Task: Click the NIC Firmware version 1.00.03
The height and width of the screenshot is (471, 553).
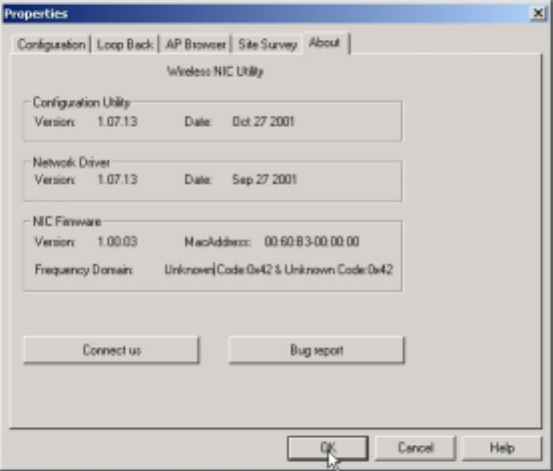Action: tap(117, 242)
